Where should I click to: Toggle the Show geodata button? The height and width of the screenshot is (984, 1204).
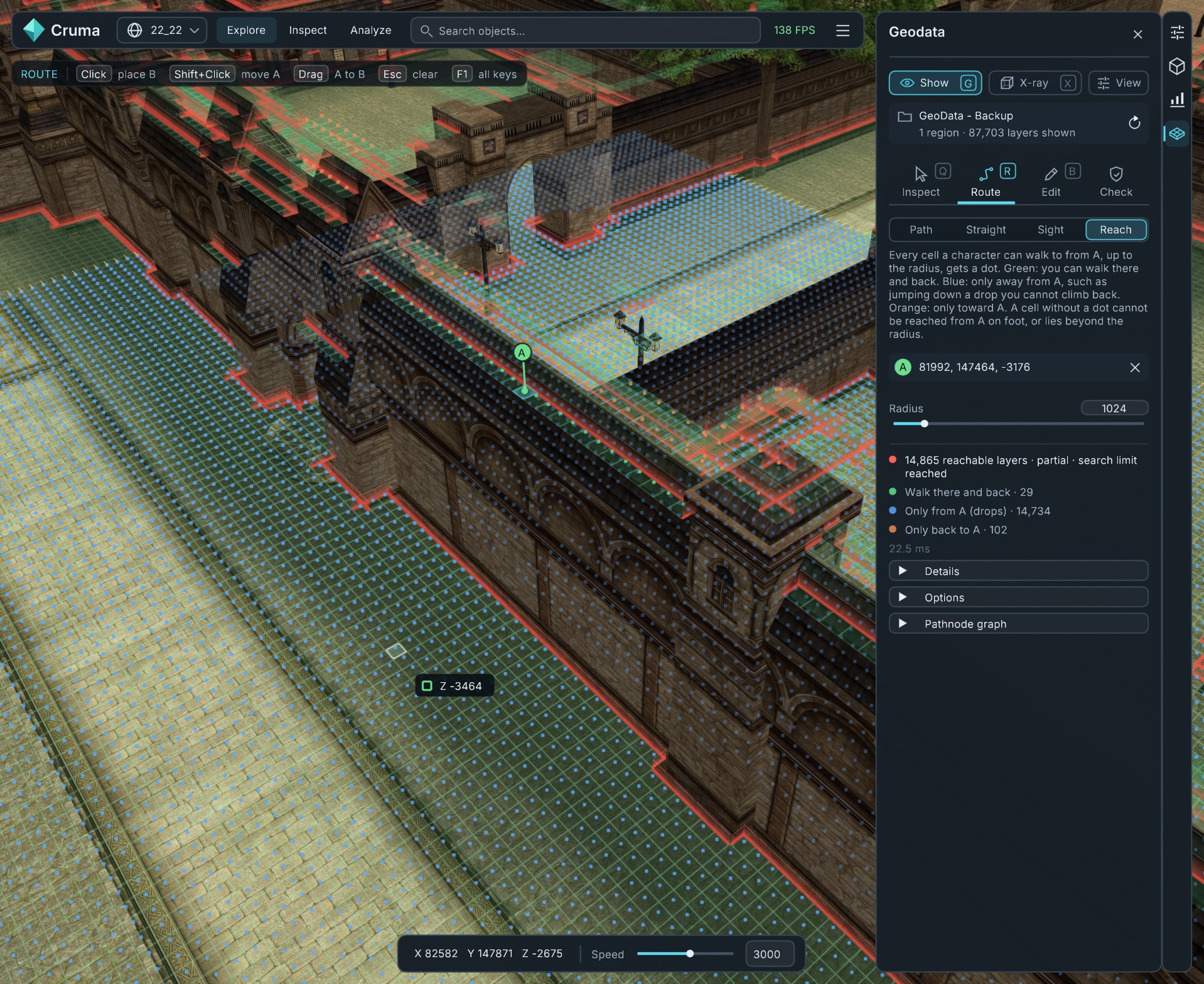tap(935, 83)
